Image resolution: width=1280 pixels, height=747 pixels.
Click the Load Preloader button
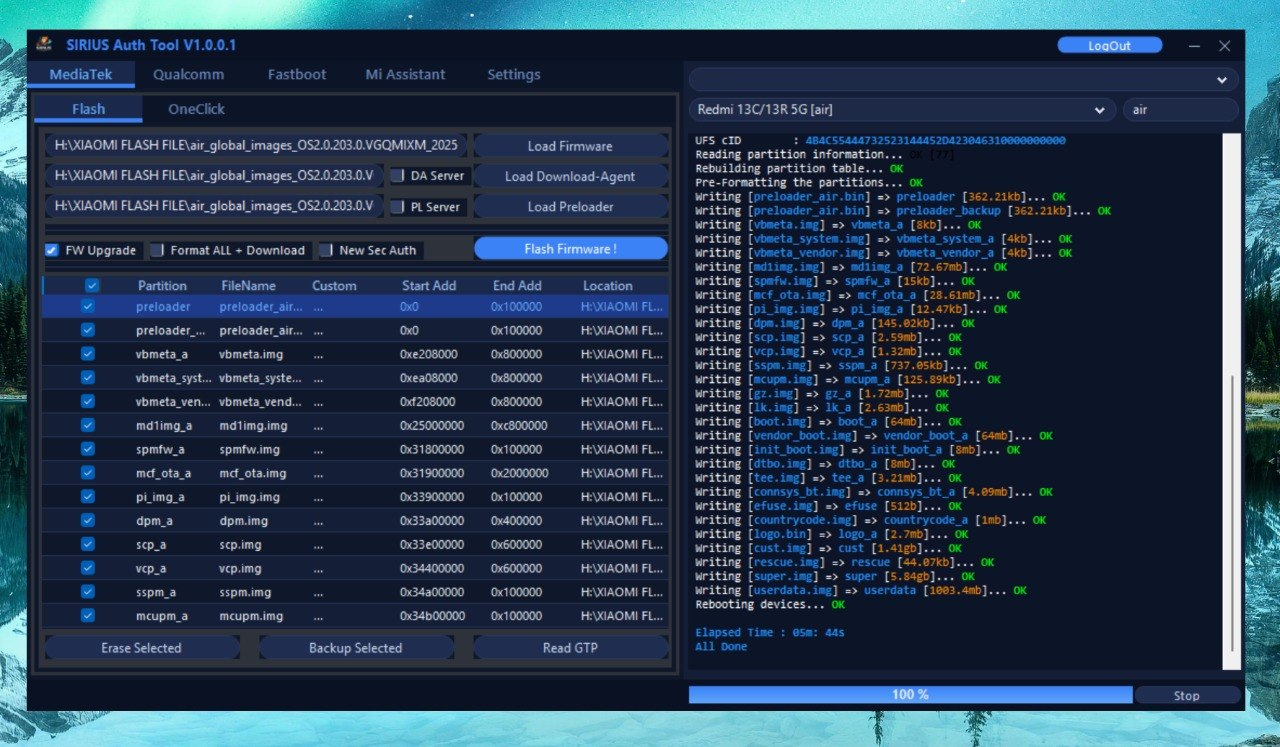click(x=570, y=207)
